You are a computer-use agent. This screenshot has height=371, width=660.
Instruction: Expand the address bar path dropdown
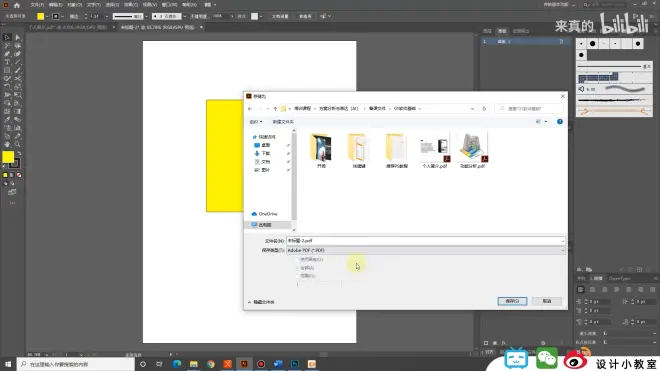coord(472,109)
